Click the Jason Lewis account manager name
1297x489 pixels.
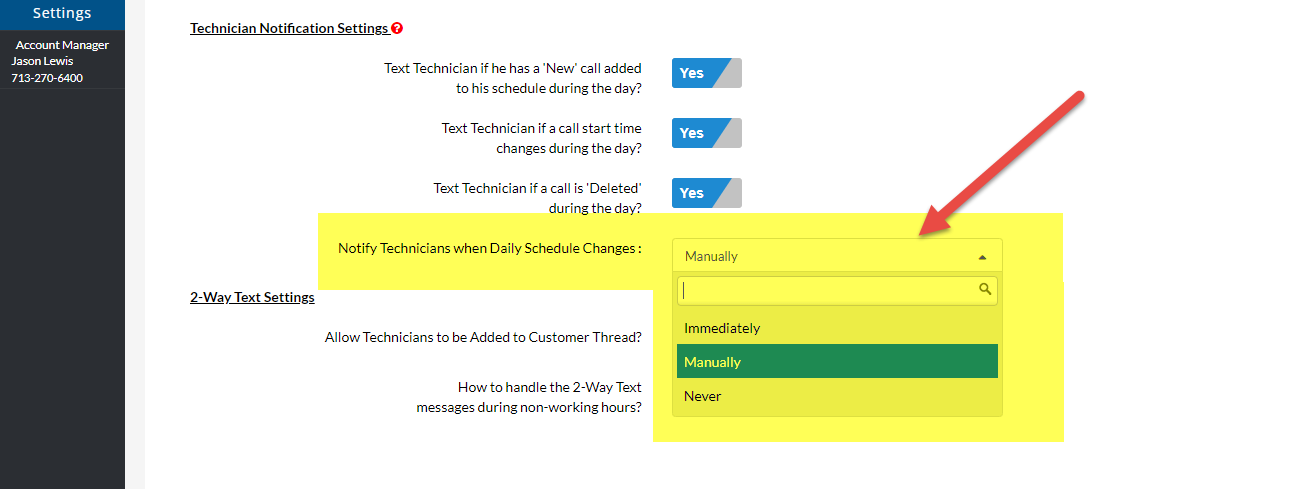[42, 61]
